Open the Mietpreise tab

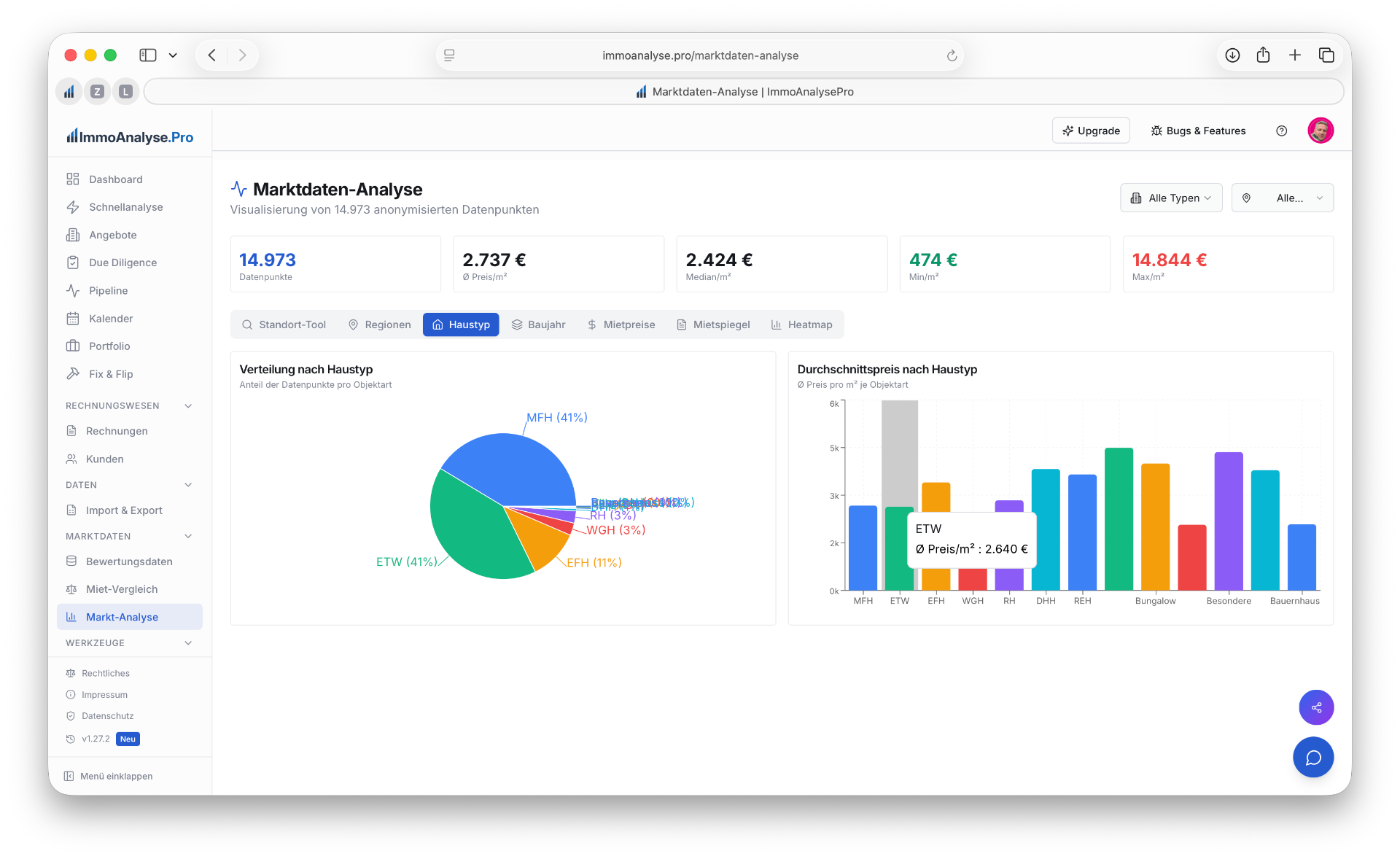tap(621, 324)
